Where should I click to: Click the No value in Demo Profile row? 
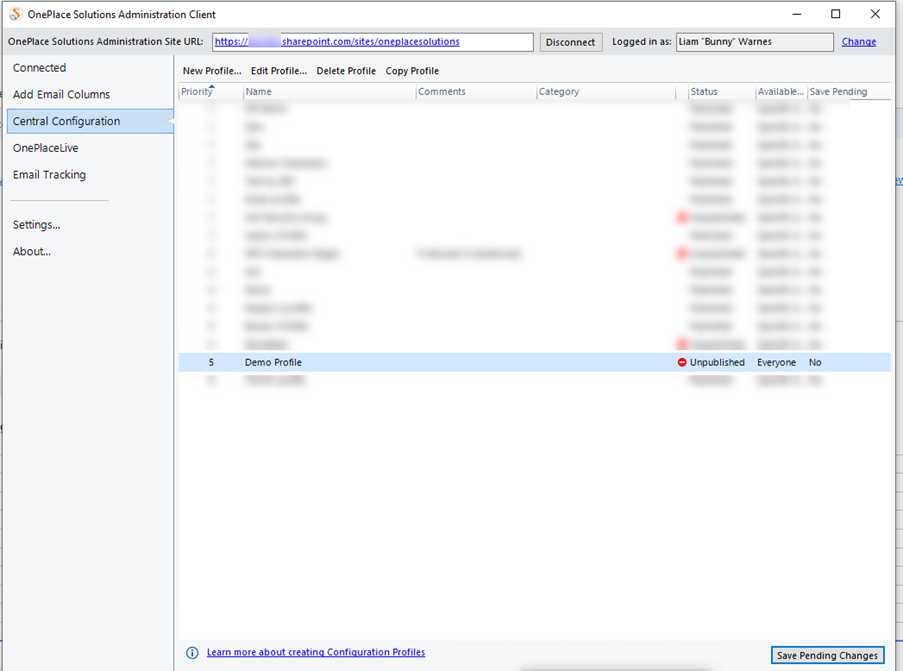tap(815, 362)
